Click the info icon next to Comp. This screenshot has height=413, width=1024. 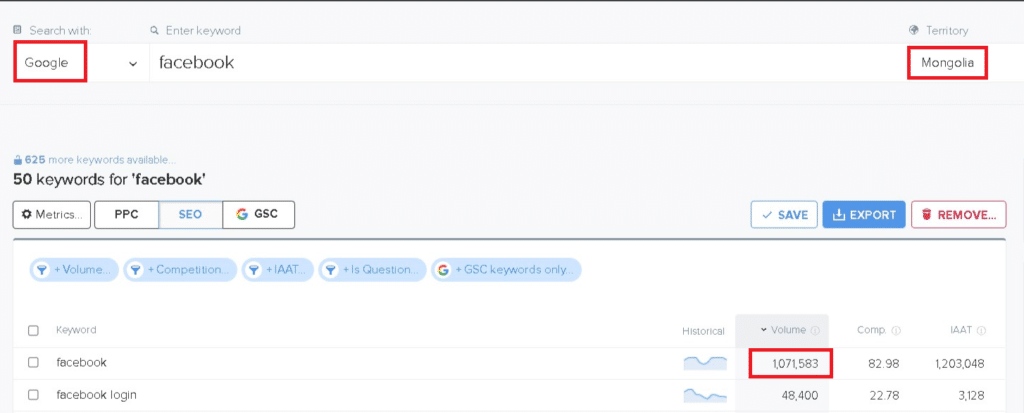pyautogui.click(x=896, y=331)
